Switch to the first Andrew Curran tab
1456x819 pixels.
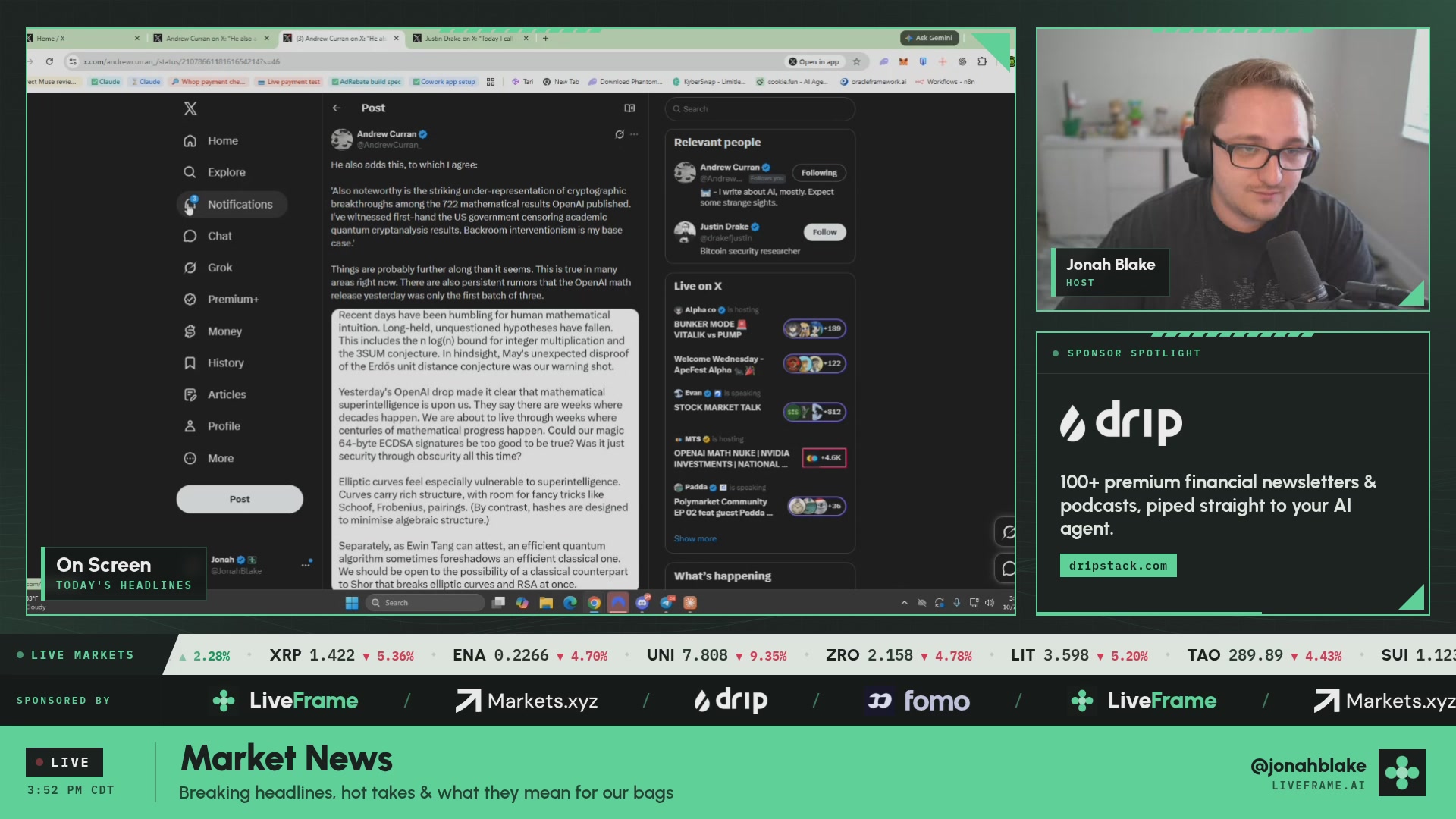pyautogui.click(x=211, y=38)
